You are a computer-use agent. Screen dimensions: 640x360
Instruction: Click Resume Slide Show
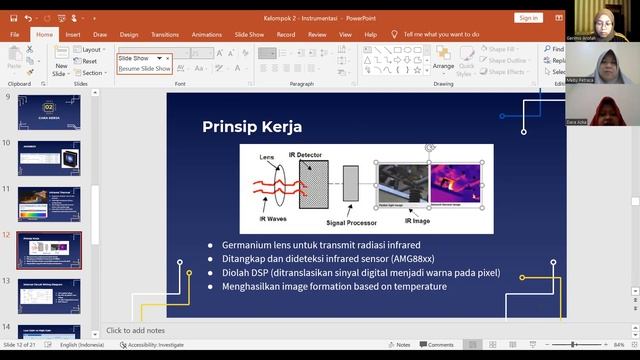pyautogui.click(x=144, y=69)
